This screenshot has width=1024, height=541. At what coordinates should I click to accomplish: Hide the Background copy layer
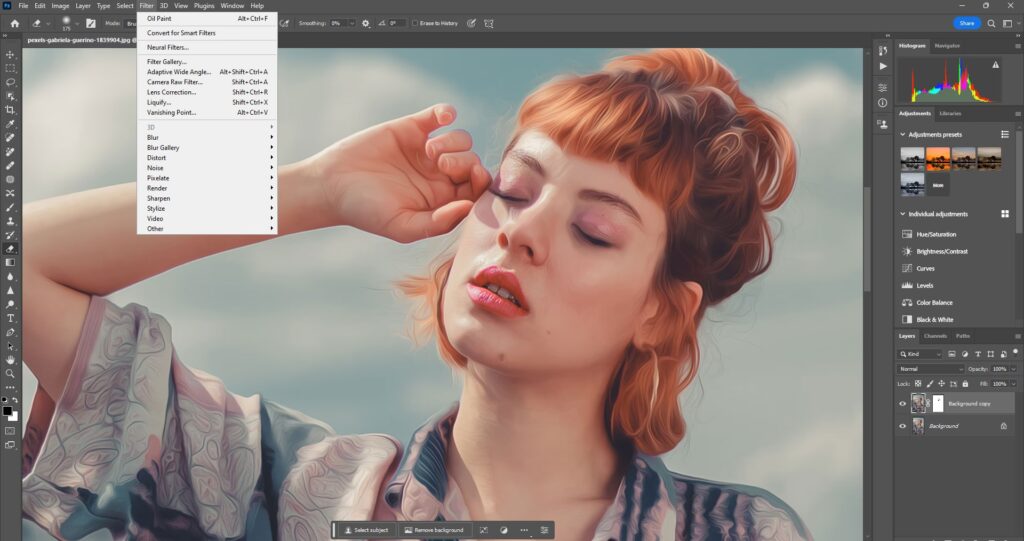[902, 404]
